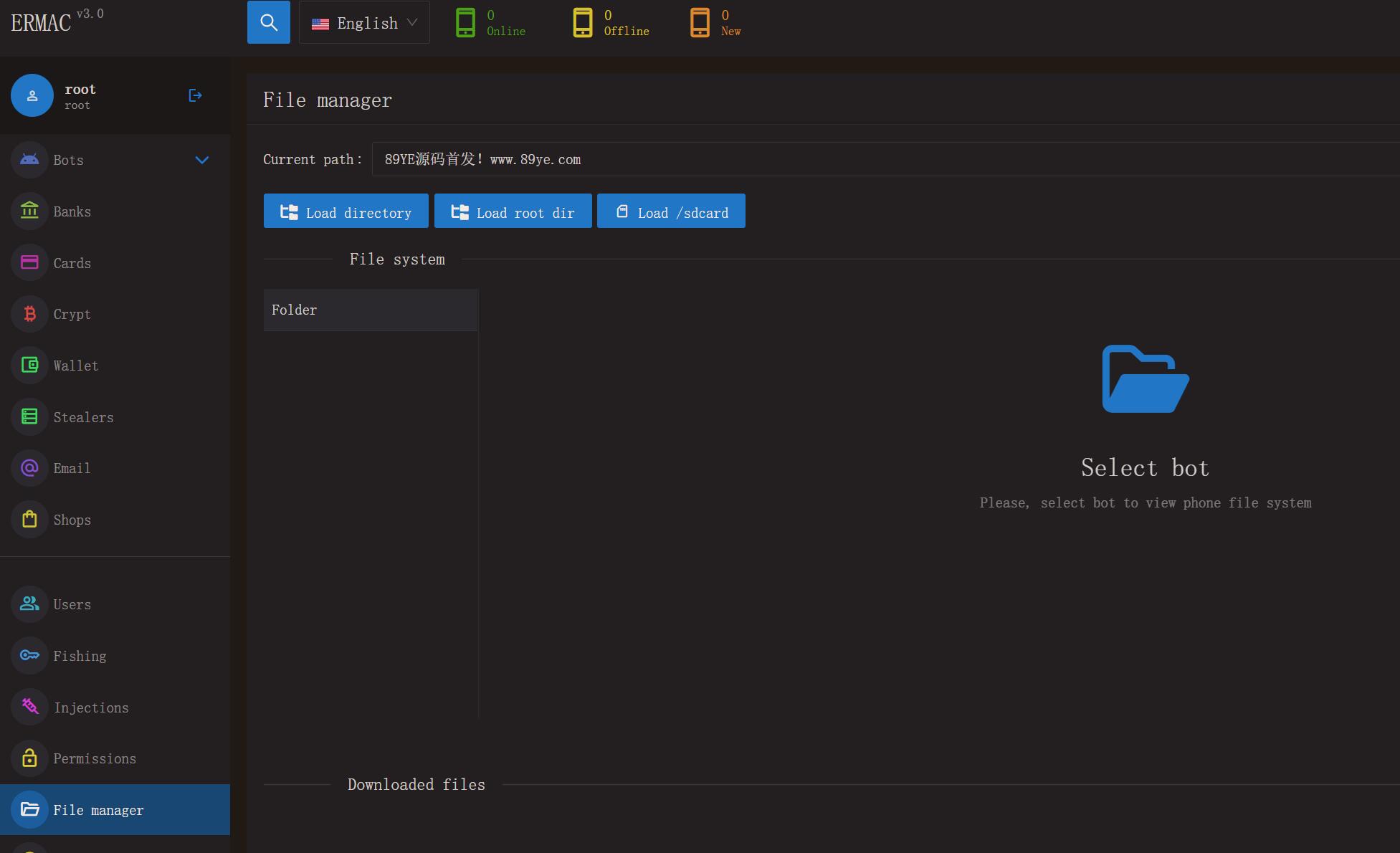Screen dimensions: 1400x853
Task: Click the yellow Offline phone icon
Action: pos(583,23)
